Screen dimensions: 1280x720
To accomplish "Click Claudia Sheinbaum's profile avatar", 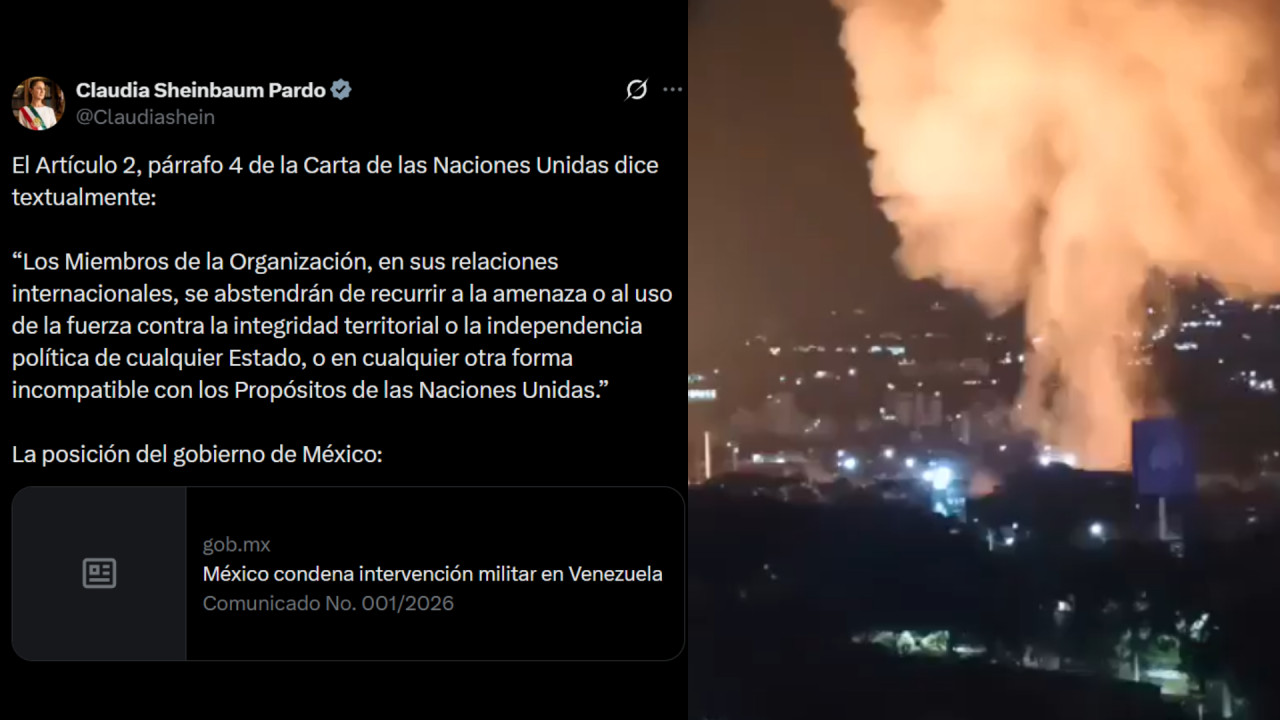I will (38, 103).
